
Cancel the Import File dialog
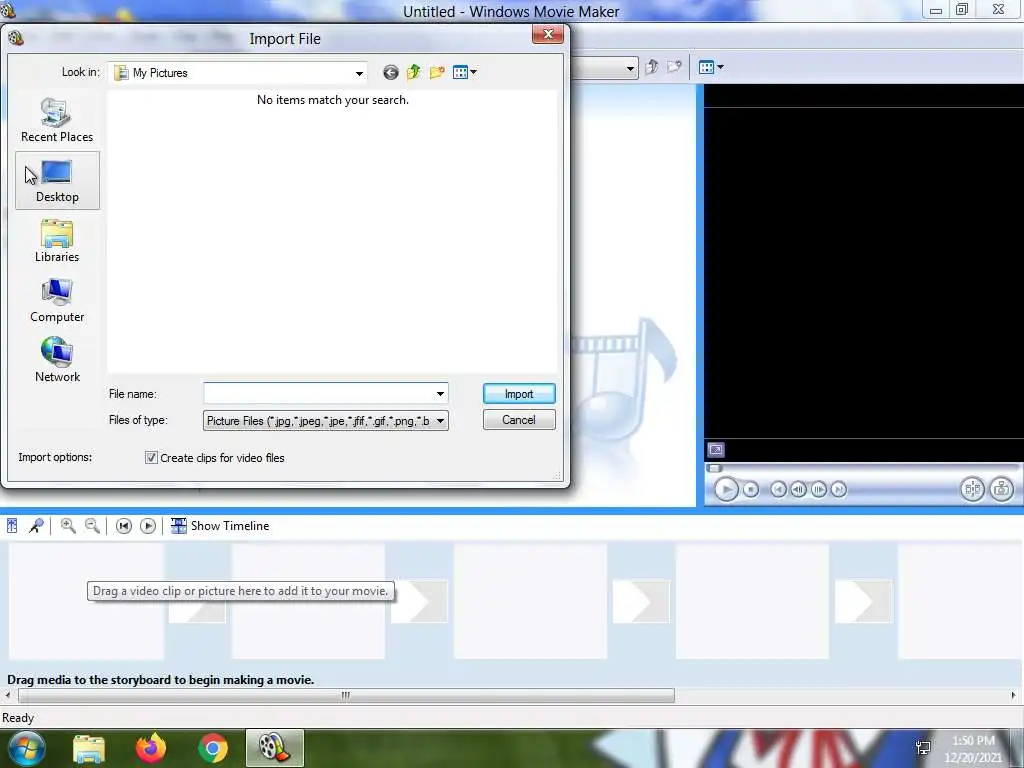pyautogui.click(x=519, y=420)
